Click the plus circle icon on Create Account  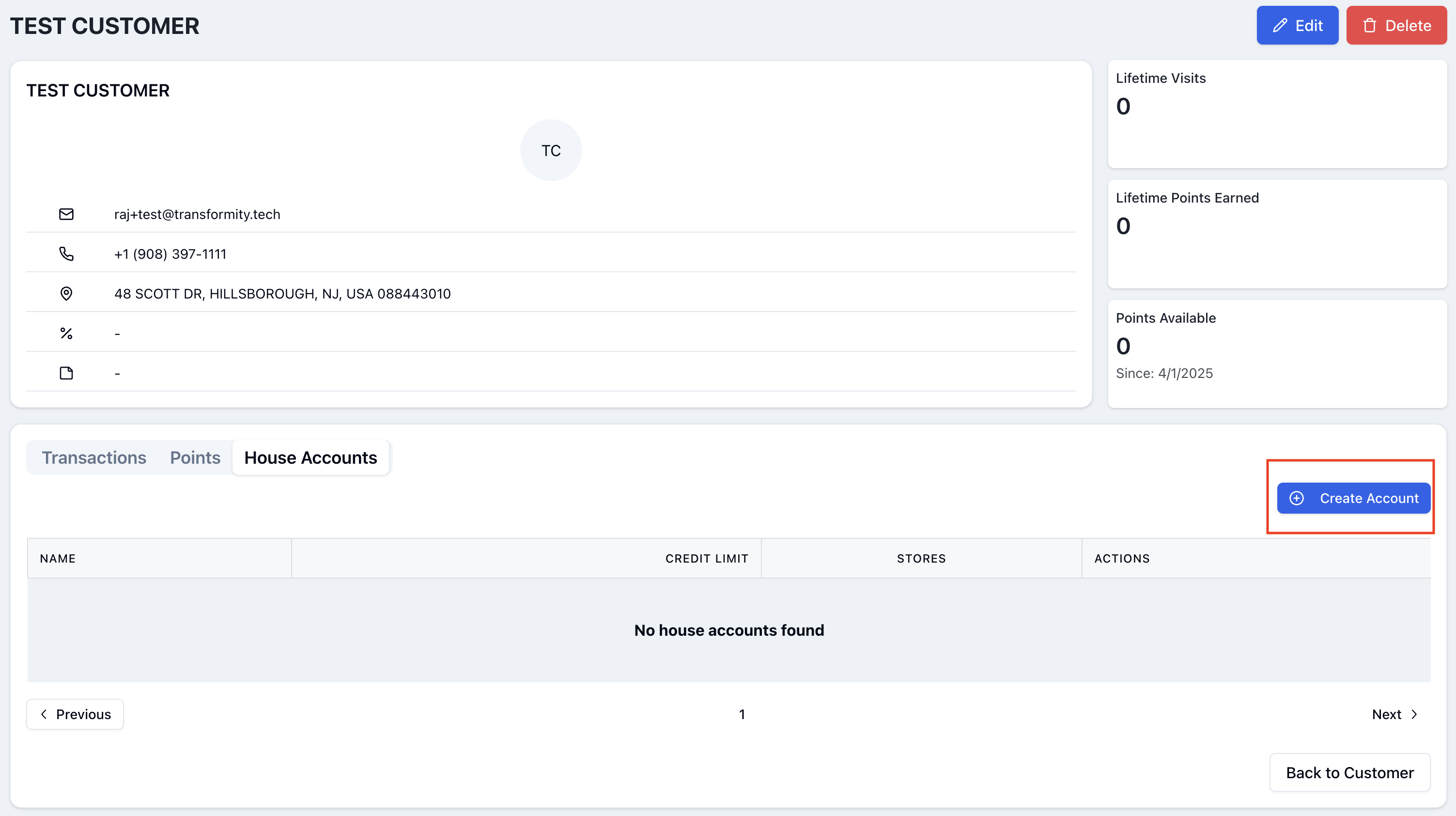pyautogui.click(x=1297, y=498)
